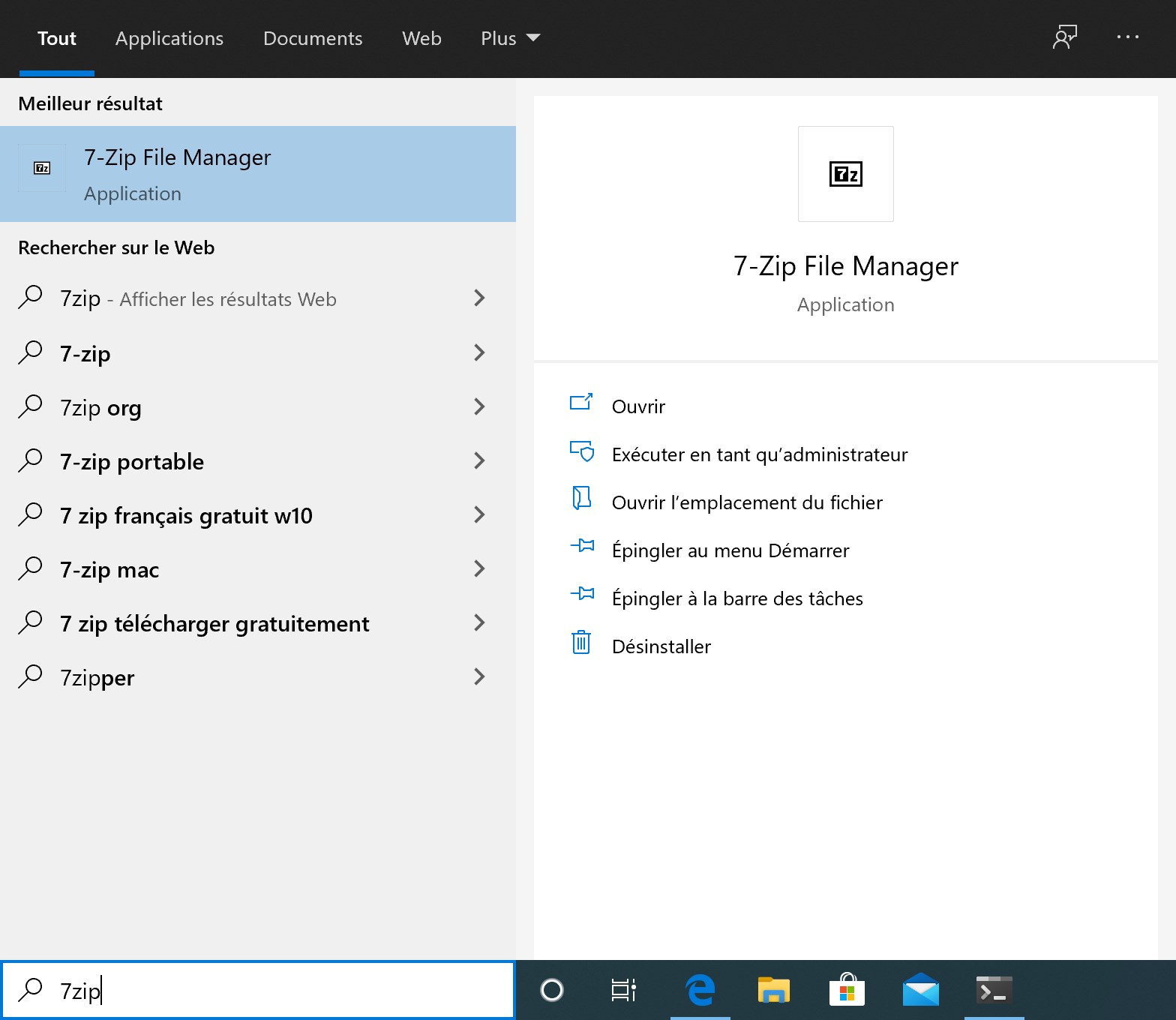Click the Task View icon
The image size is (1176, 1020).
[624, 990]
